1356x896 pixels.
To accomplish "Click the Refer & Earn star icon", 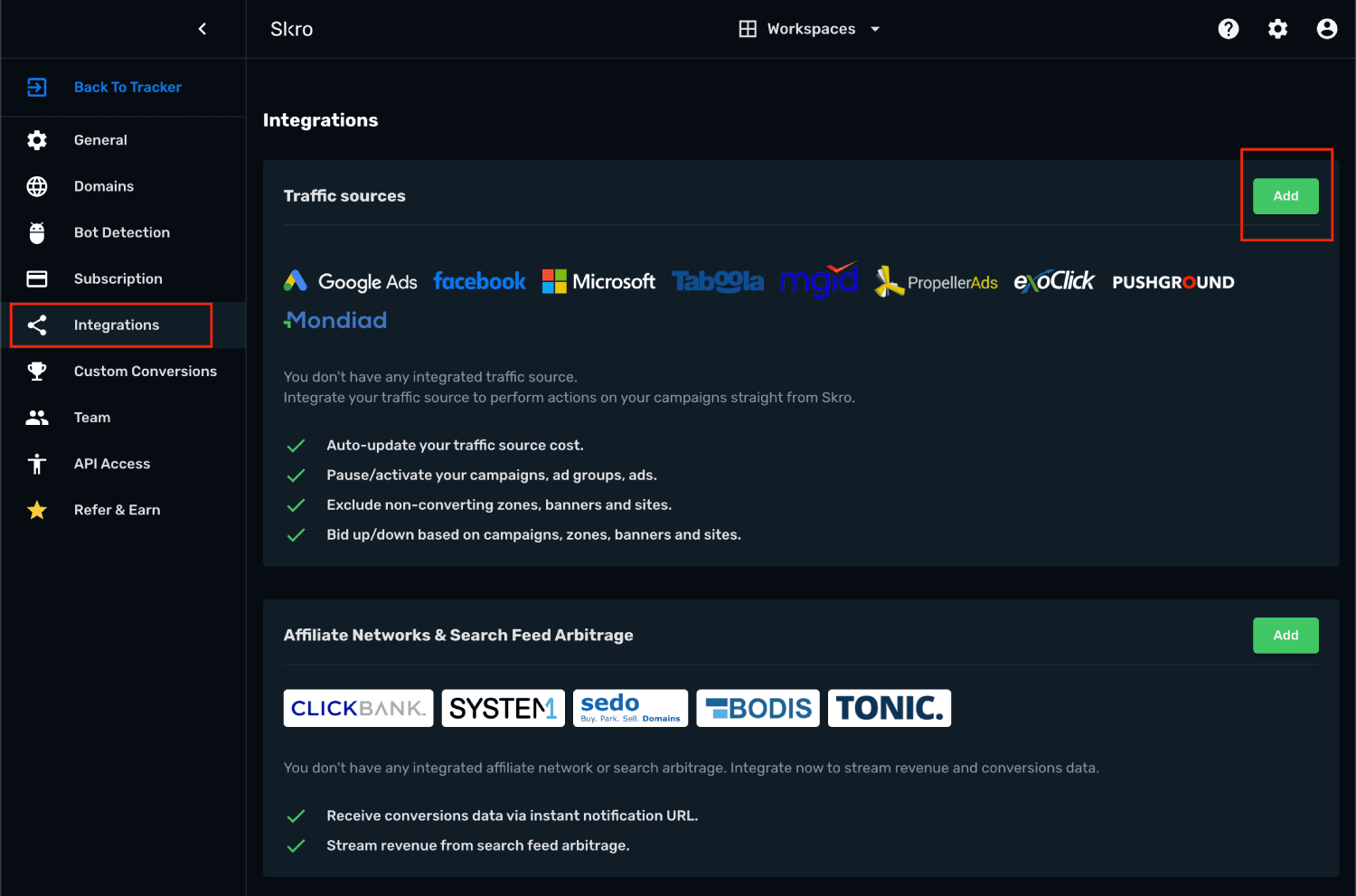I will pyautogui.click(x=37, y=510).
